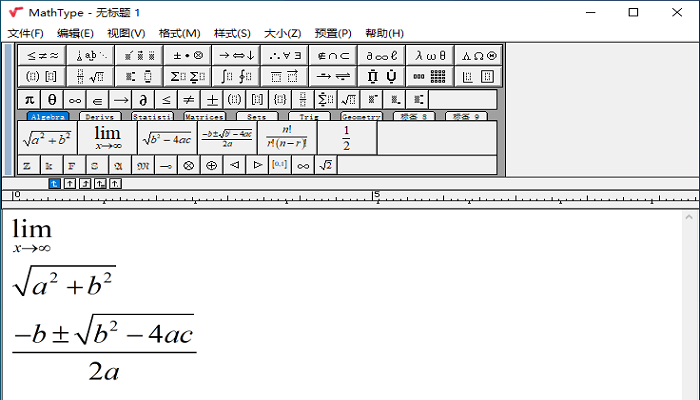Open the boxes templates palette

pos(479,76)
